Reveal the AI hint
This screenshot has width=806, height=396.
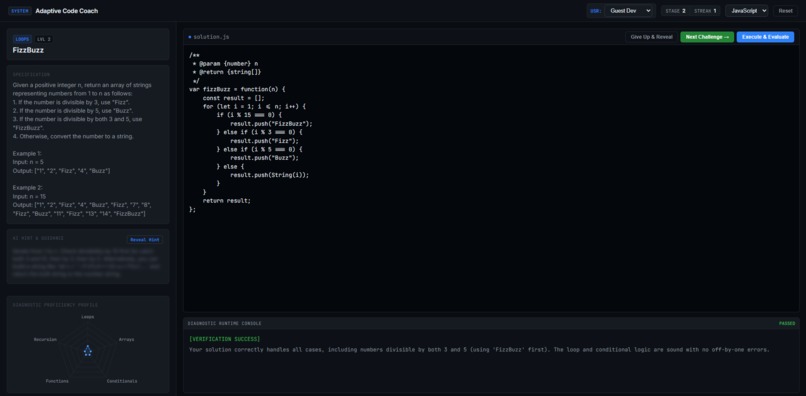(145, 239)
